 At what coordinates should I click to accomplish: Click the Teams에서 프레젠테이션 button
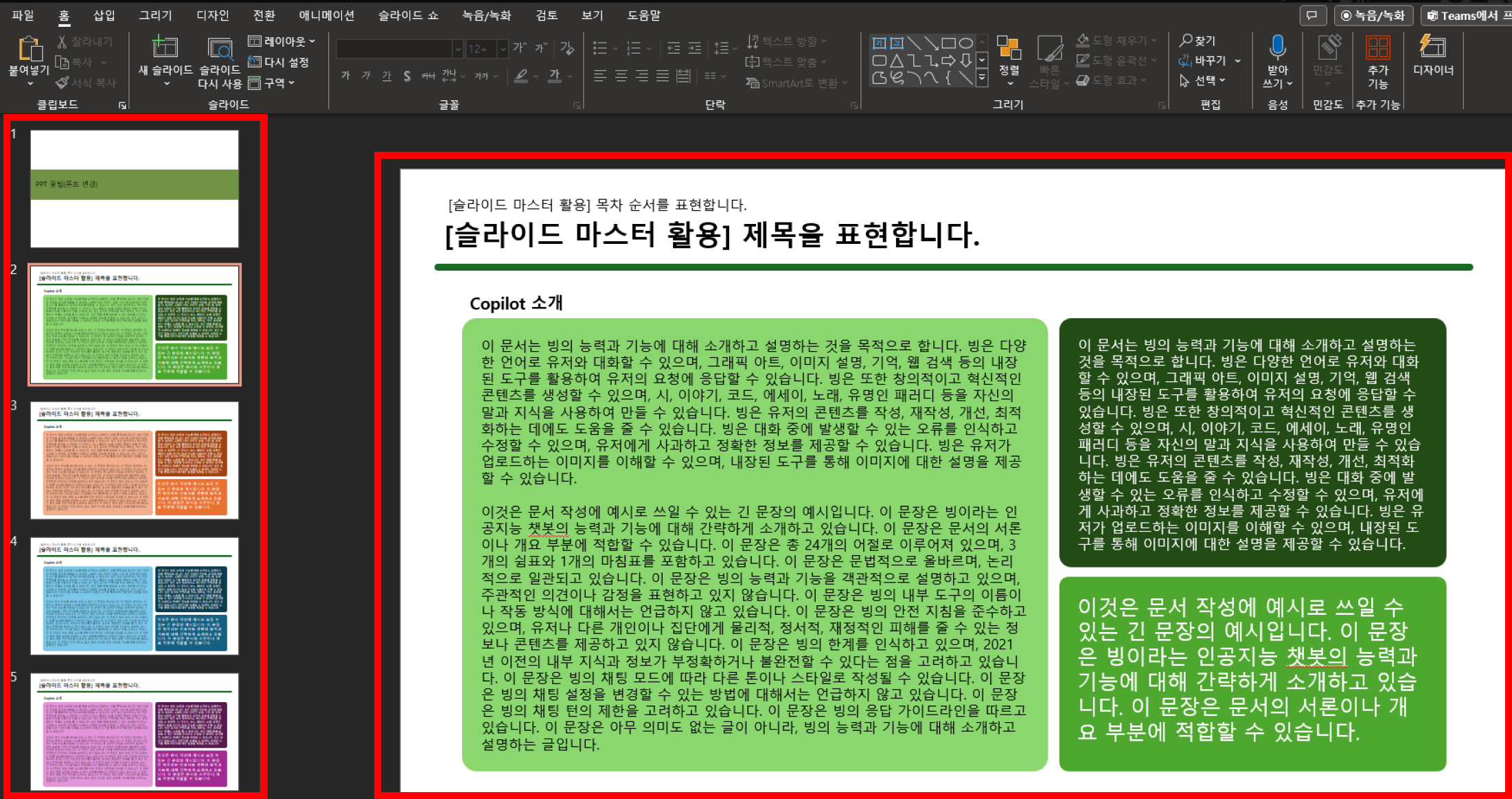coord(1465,15)
